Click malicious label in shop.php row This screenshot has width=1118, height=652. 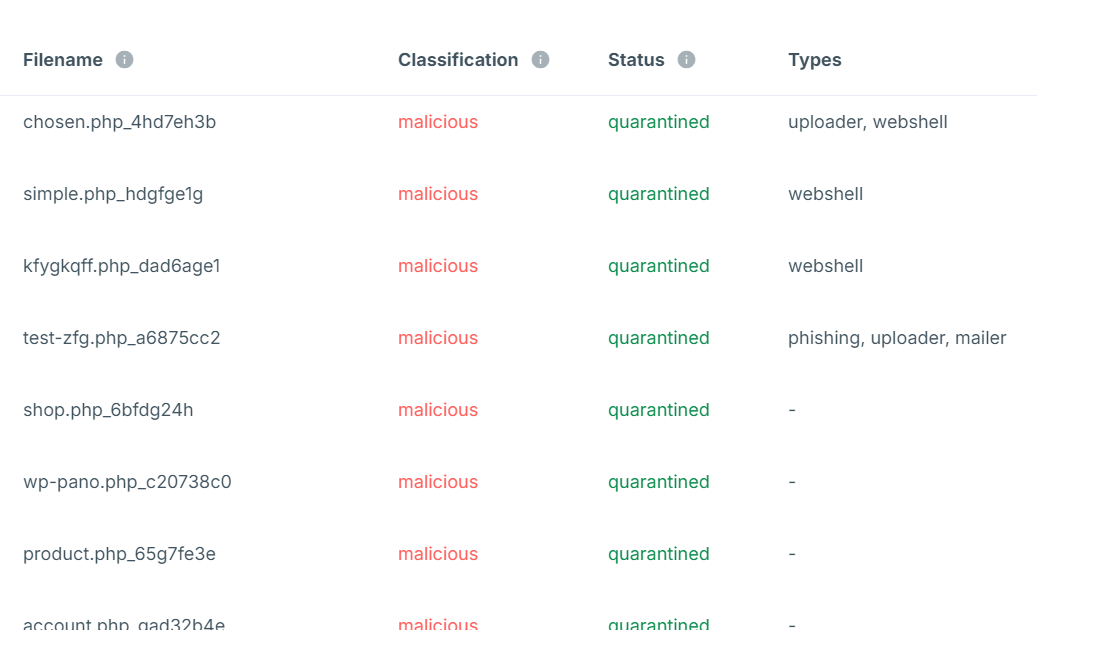438,410
